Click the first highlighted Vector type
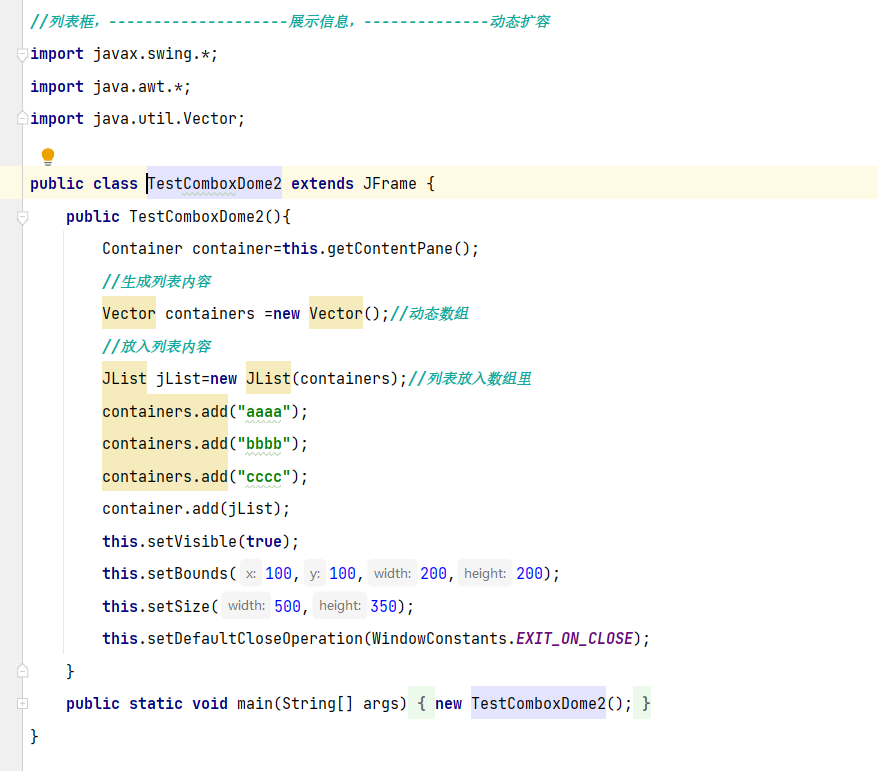This screenshot has width=878, height=771. [129, 313]
